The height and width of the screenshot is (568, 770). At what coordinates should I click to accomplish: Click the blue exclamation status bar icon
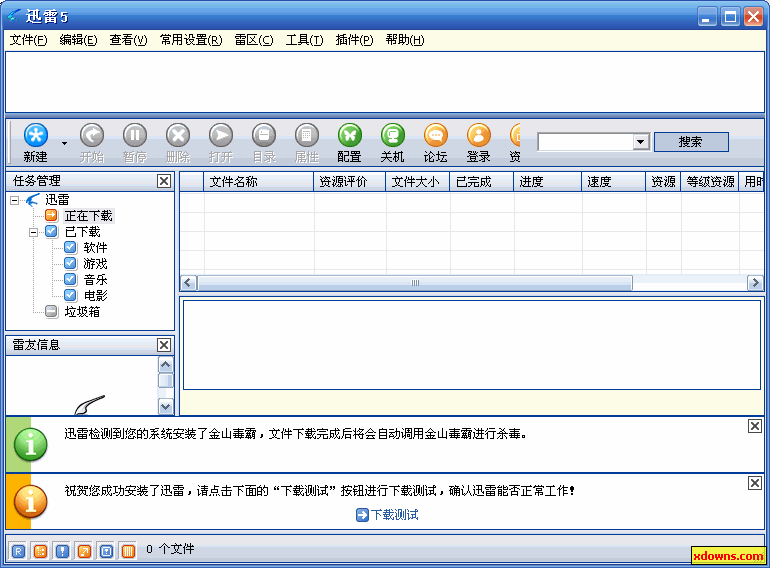(x=62, y=551)
